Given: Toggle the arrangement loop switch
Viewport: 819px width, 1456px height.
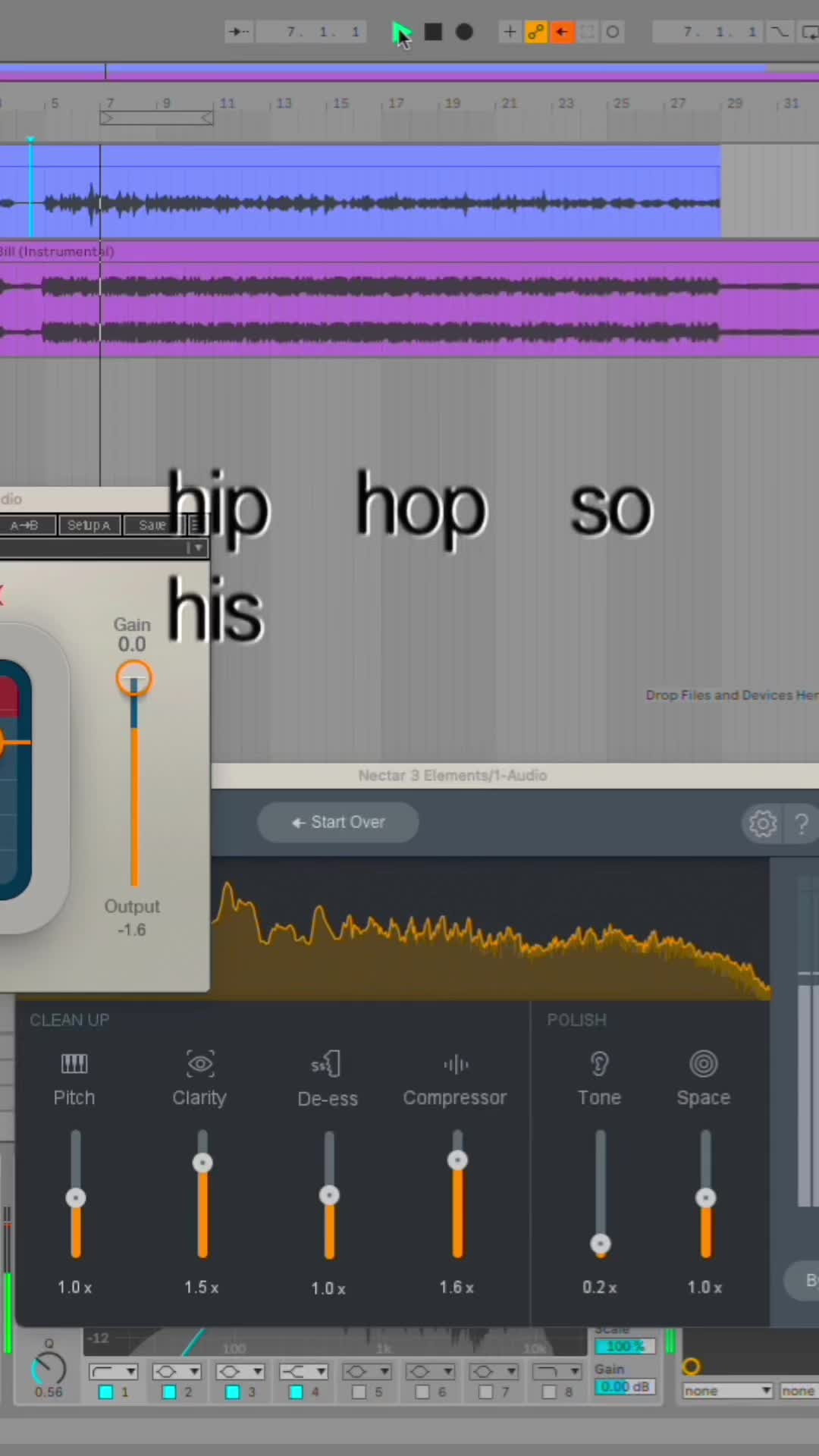Looking at the screenshot, I should point(809,32).
